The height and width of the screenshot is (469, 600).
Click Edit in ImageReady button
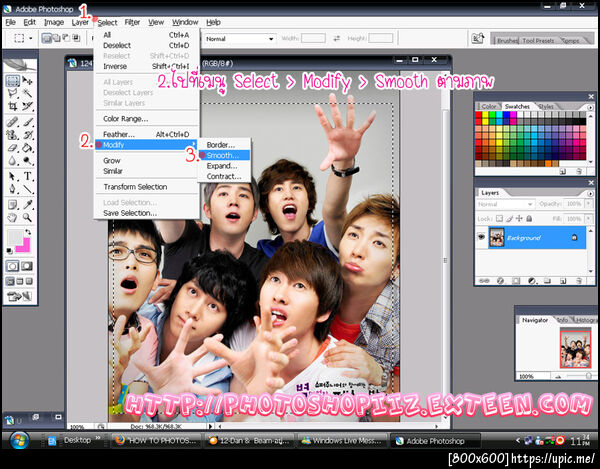[19, 296]
